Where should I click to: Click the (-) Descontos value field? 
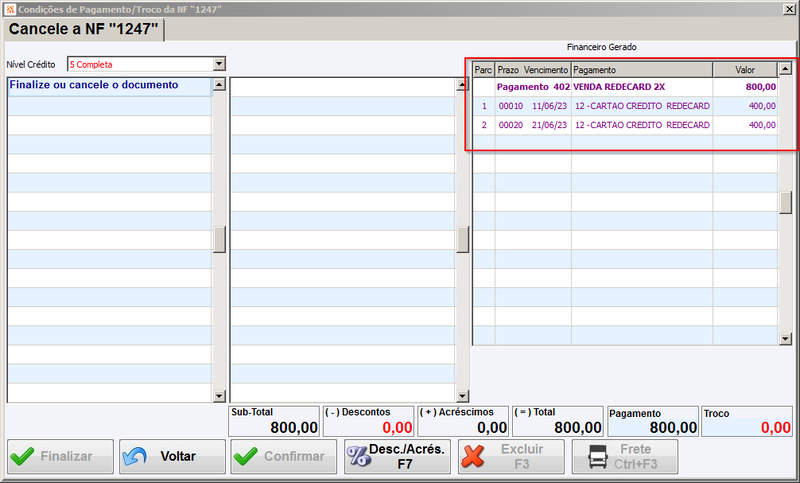[x=368, y=421]
